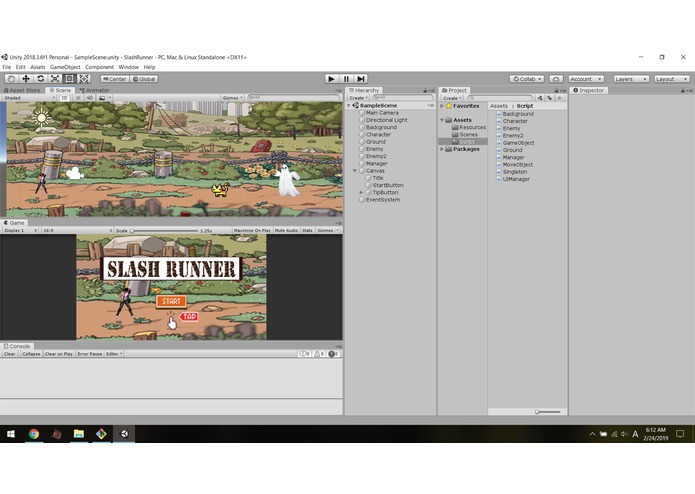Toggle scene audio speaker icon
The image size is (695, 494).
[90, 98]
